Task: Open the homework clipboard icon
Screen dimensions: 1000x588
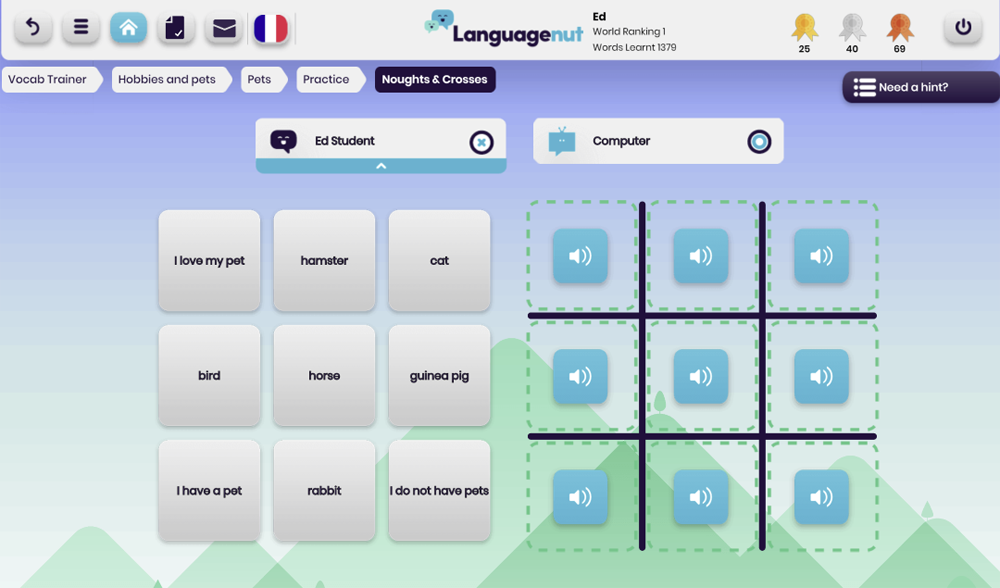Action: (176, 27)
